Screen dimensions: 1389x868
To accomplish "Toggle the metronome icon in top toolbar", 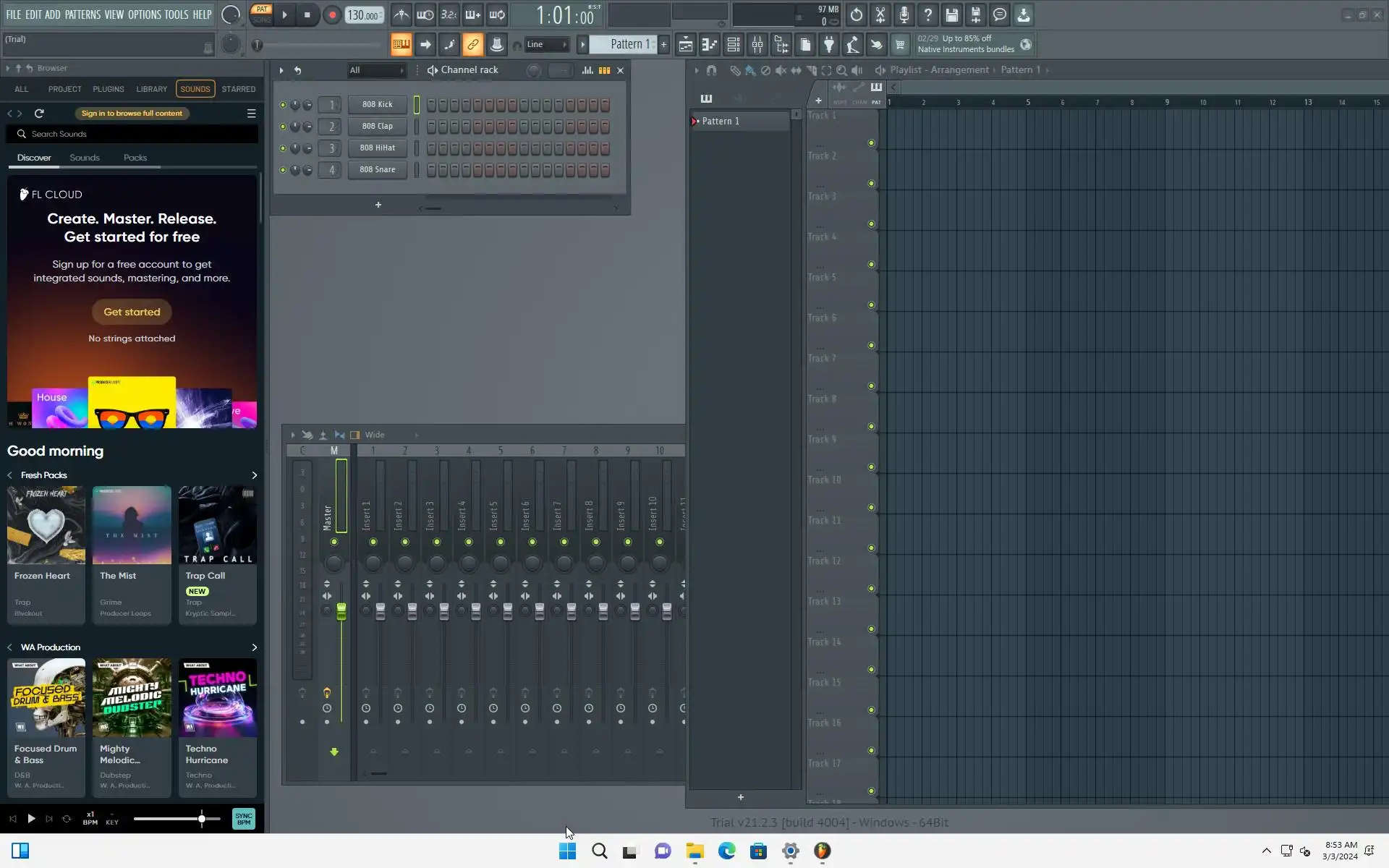I will (x=401, y=14).
